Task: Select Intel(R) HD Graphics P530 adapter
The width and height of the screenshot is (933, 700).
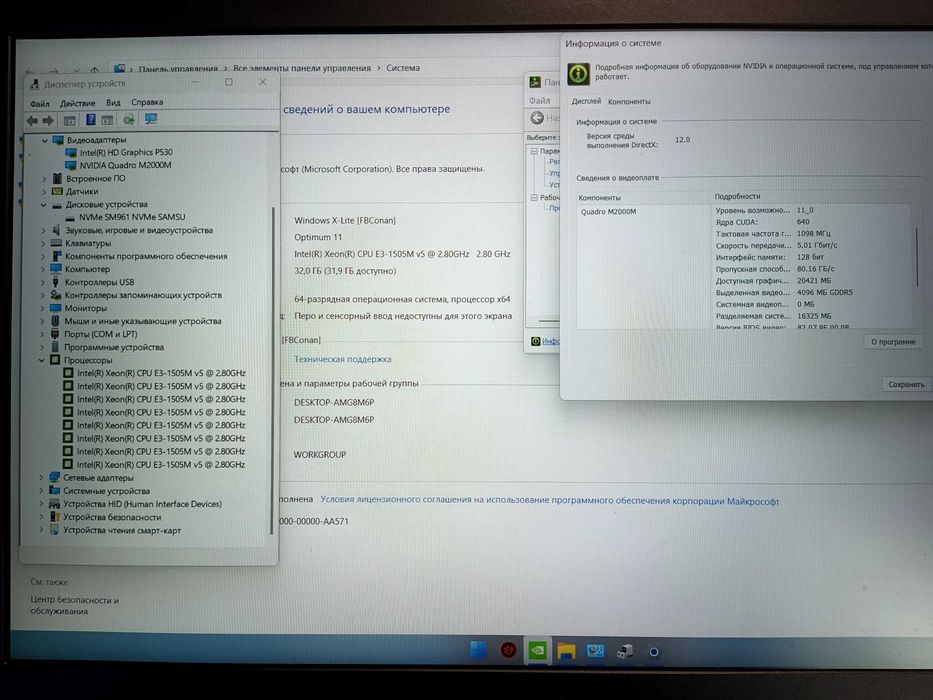Action: tap(126, 152)
